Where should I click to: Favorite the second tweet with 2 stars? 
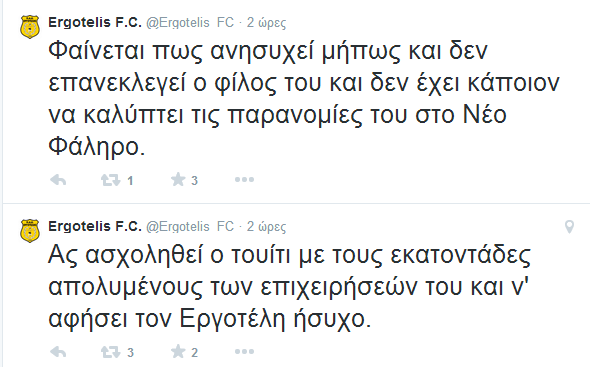point(178,352)
